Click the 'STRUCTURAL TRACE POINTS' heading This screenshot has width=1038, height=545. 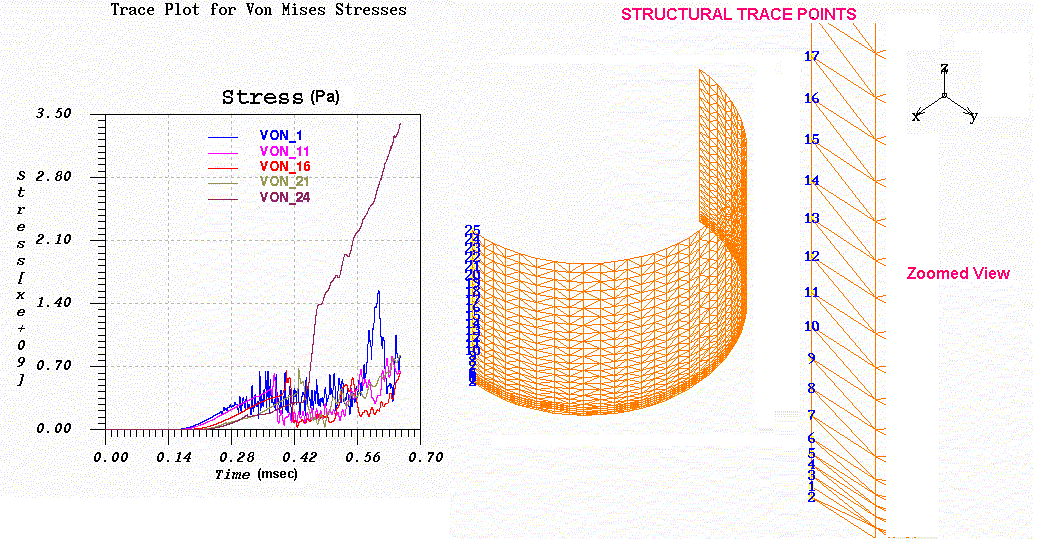tap(739, 15)
